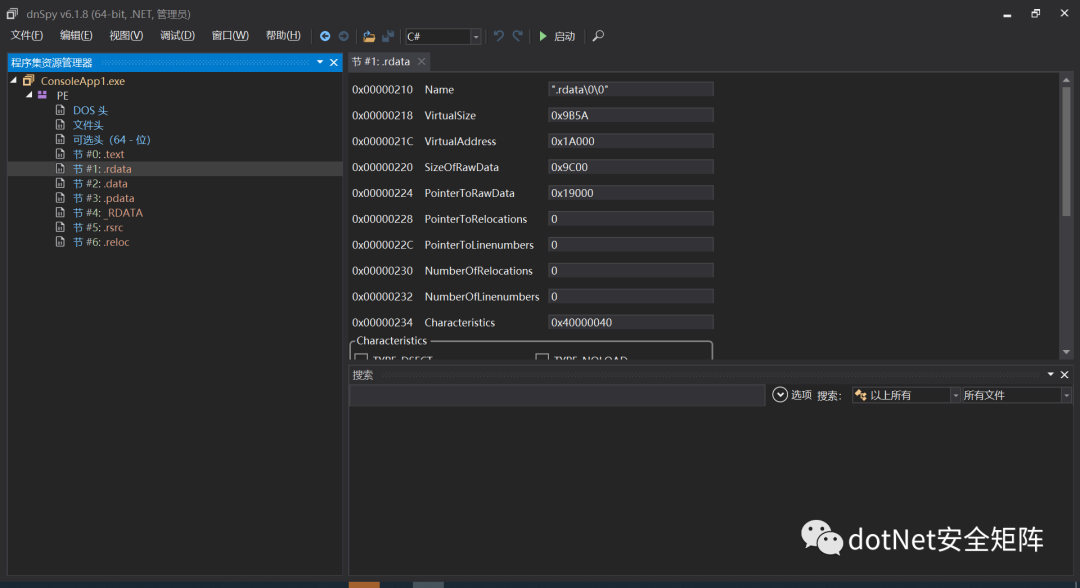Open the 调试(D) debug menu
The height and width of the screenshot is (588, 1080).
tap(177, 35)
